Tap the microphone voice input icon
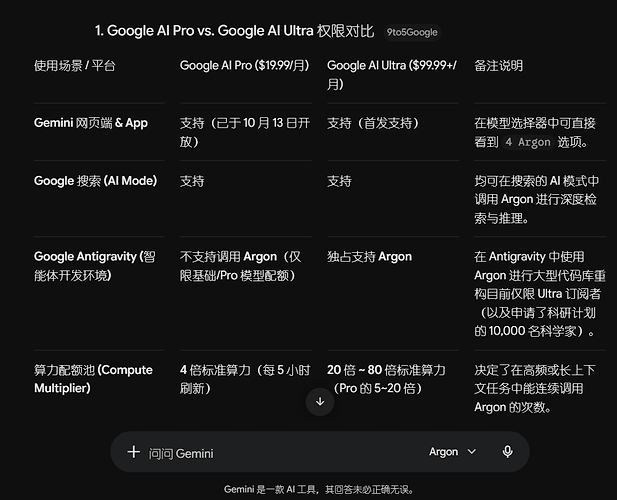Image resolution: width=617 pixels, height=500 pixels. tap(508, 452)
